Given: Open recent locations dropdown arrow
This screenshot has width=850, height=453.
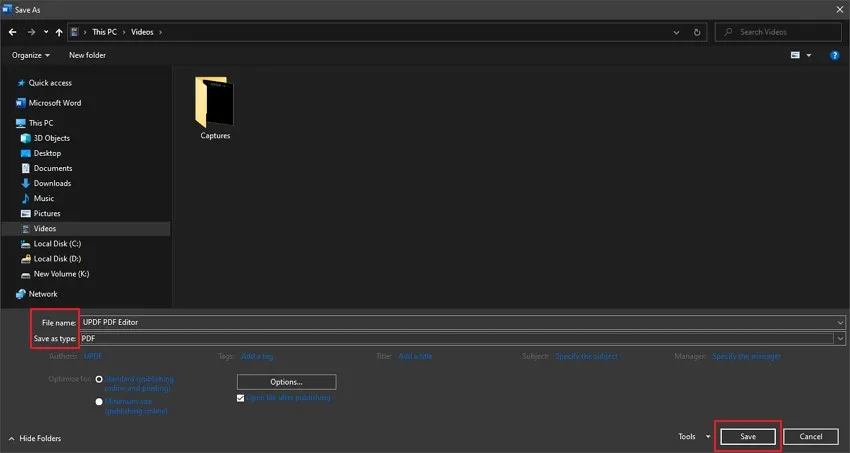Looking at the screenshot, I should coord(46,32).
